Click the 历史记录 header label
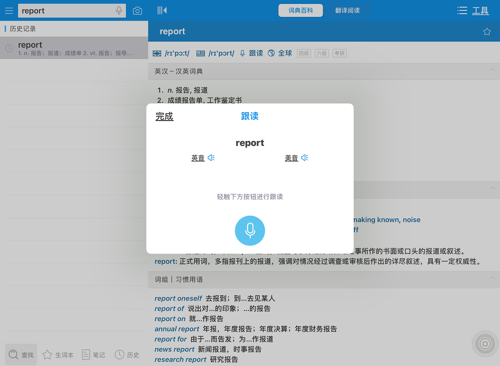Viewport: 500px width, 366px height. [x=23, y=29]
